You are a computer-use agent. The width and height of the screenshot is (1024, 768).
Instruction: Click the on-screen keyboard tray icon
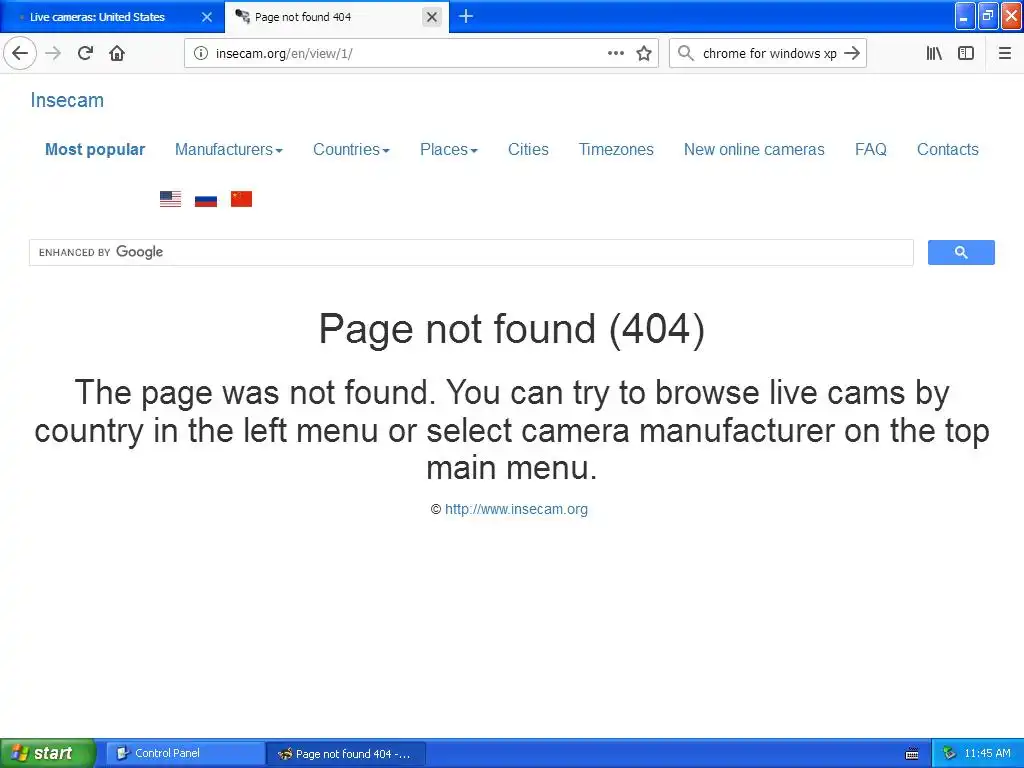point(912,754)
